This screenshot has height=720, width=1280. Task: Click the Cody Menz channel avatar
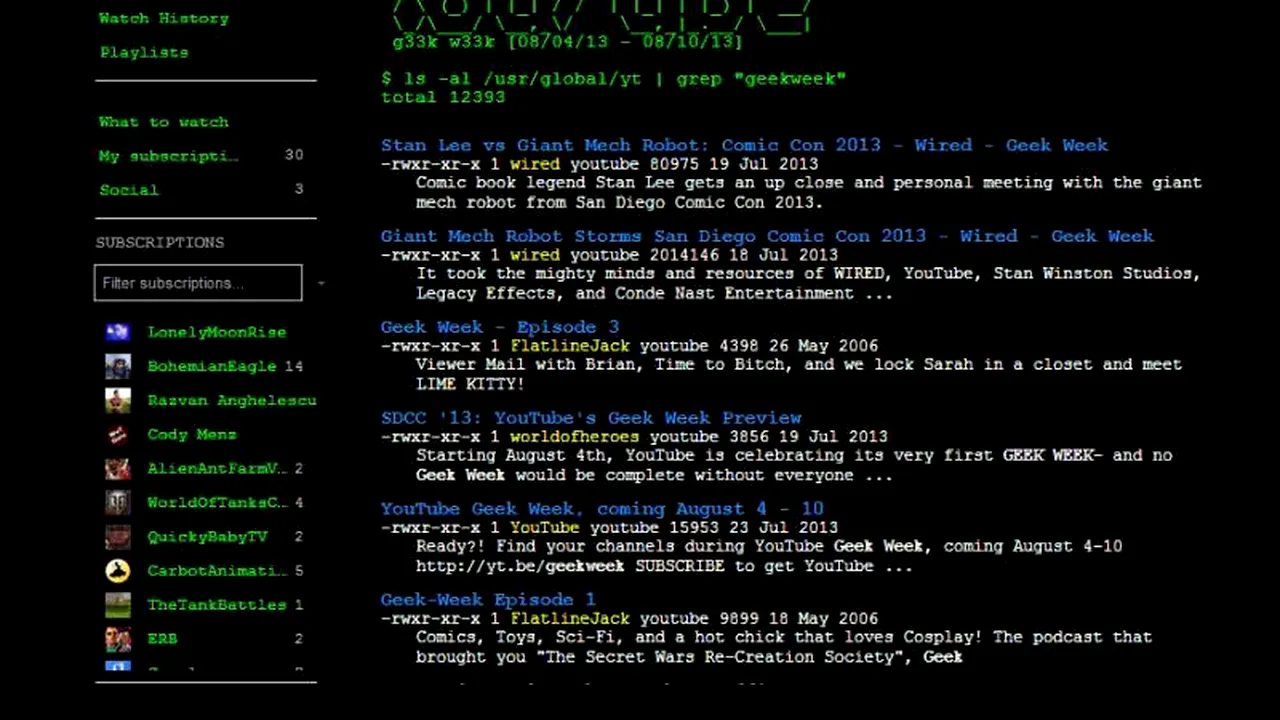(x=118, y=434)
